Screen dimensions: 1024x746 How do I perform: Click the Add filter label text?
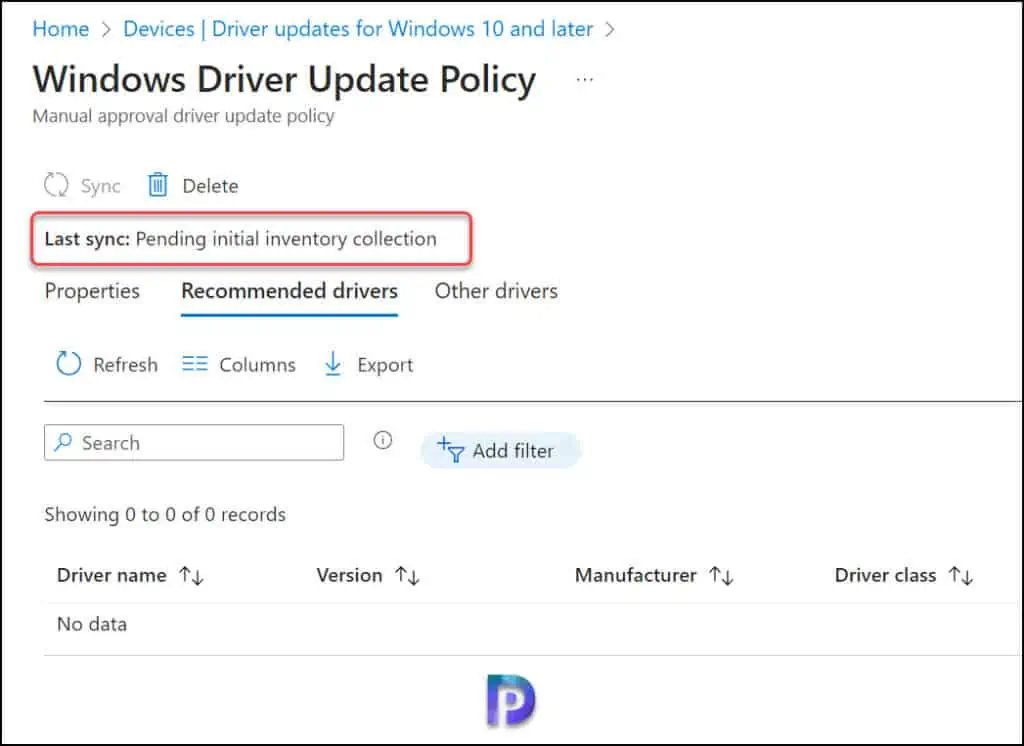tap(513, 451)
